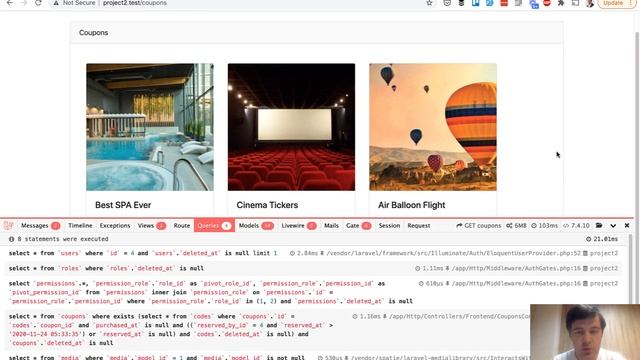Open the Air Balloon Flight coupon title
The width and height of the screenshot is (640, 360).
click(411, 205)
